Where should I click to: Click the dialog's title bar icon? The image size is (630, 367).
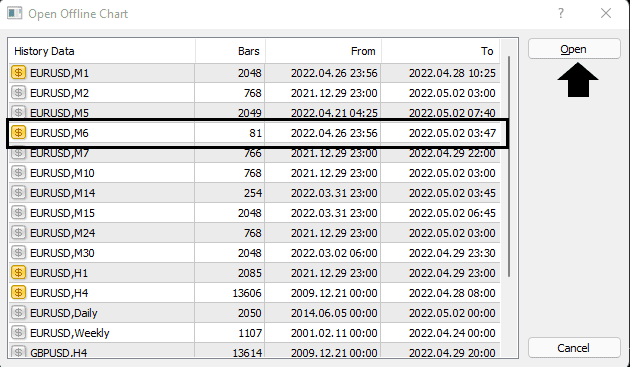pos(15,13)
